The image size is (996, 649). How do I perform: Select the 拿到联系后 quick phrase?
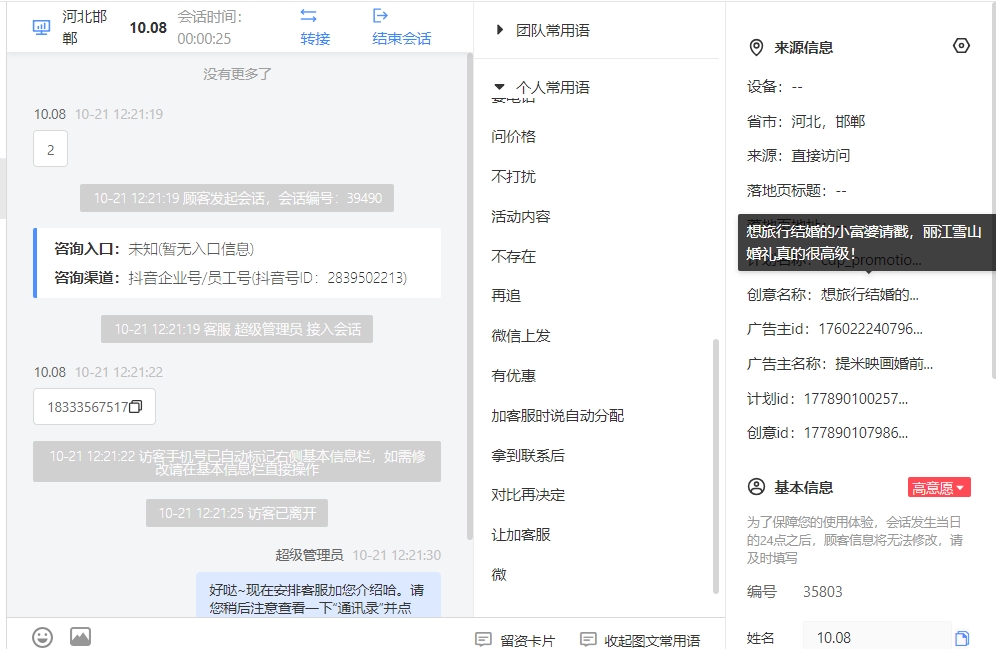(528, 455)
